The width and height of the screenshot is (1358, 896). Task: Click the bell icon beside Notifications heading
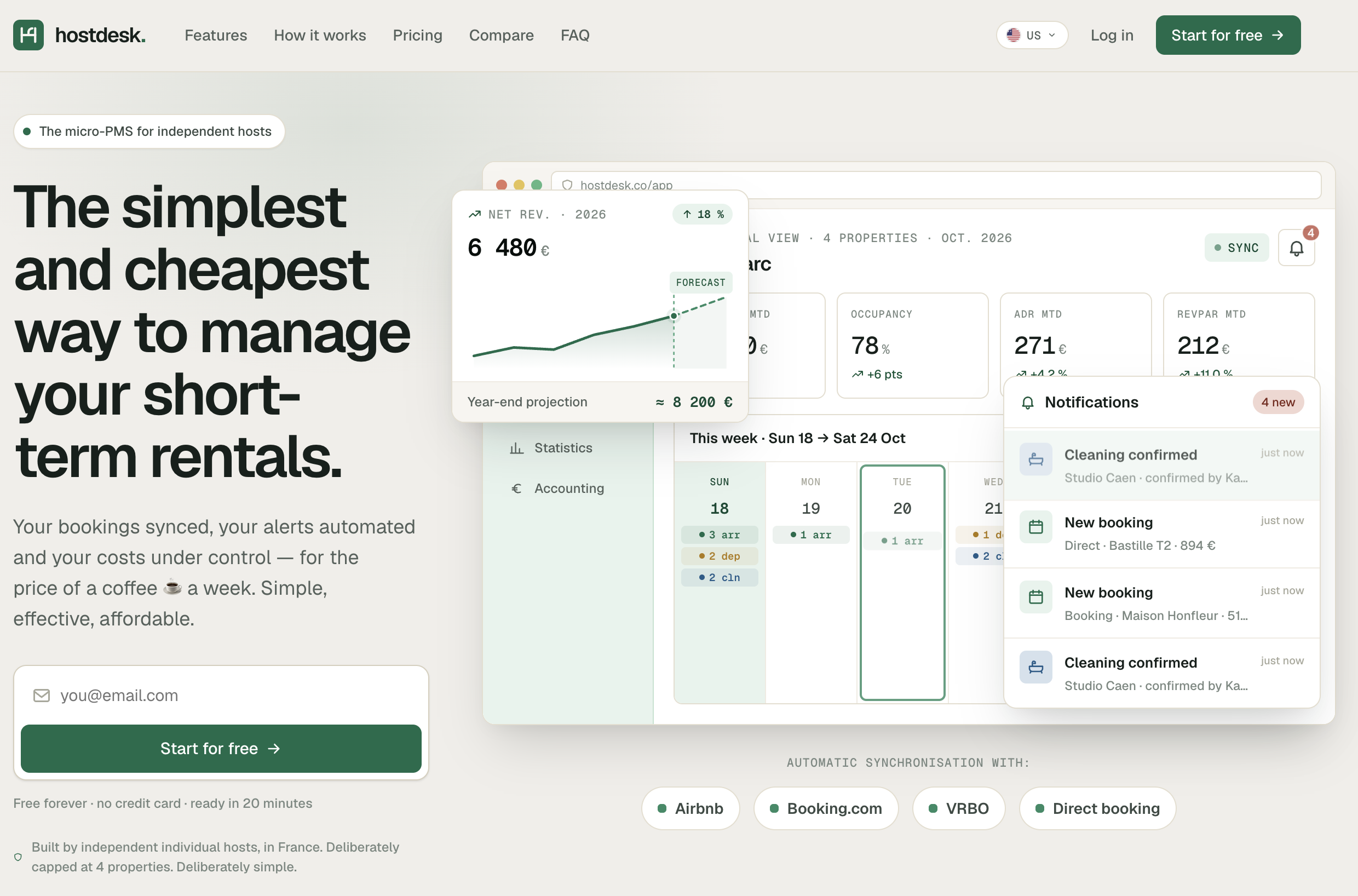[1028, 403]
